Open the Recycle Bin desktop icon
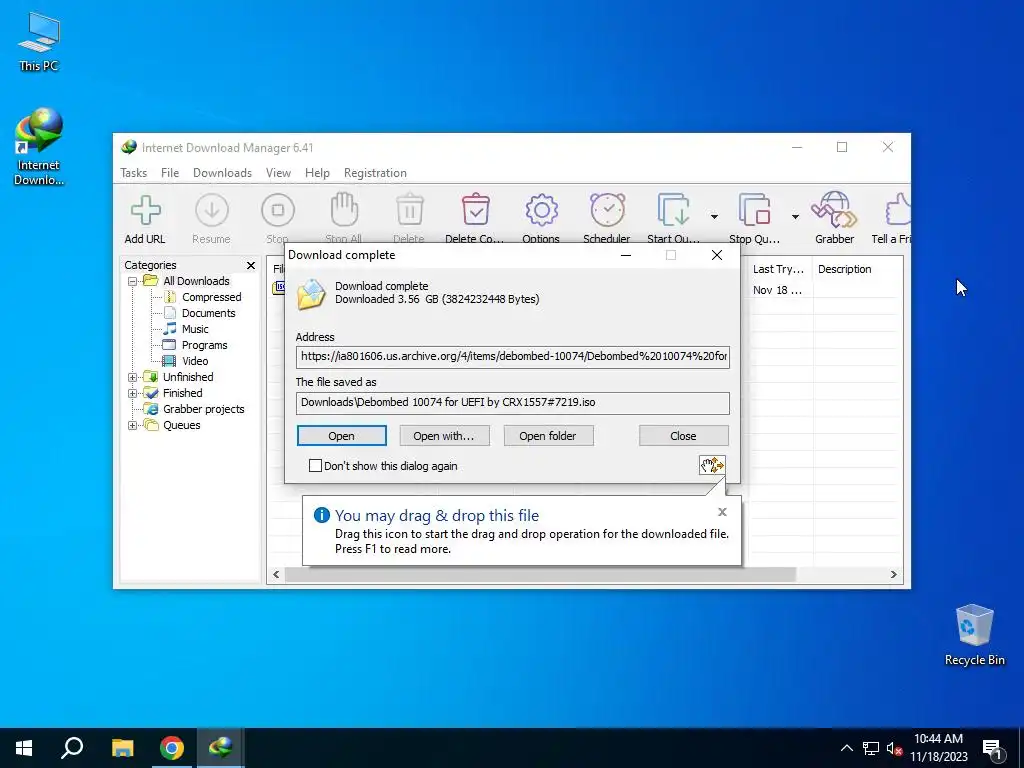Image resolution: width=1024 pixels, height=768 pixels. (x=974, y=634)
